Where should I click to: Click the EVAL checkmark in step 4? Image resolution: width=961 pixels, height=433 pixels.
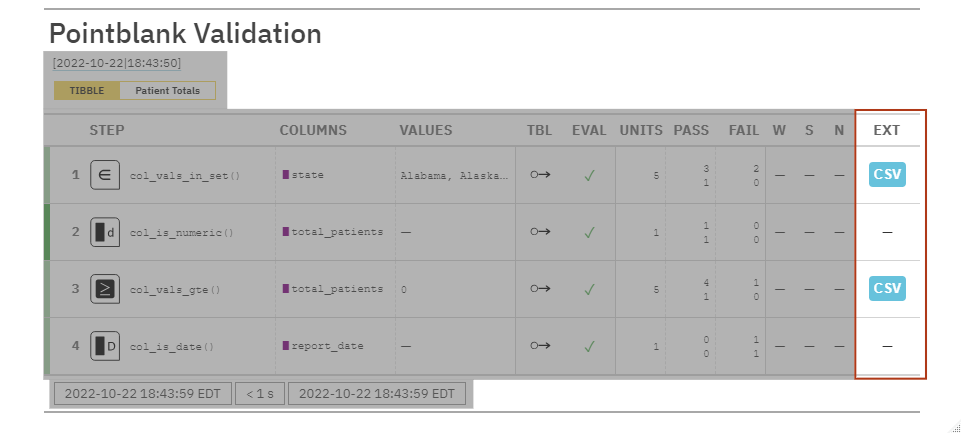pos(590,346)
